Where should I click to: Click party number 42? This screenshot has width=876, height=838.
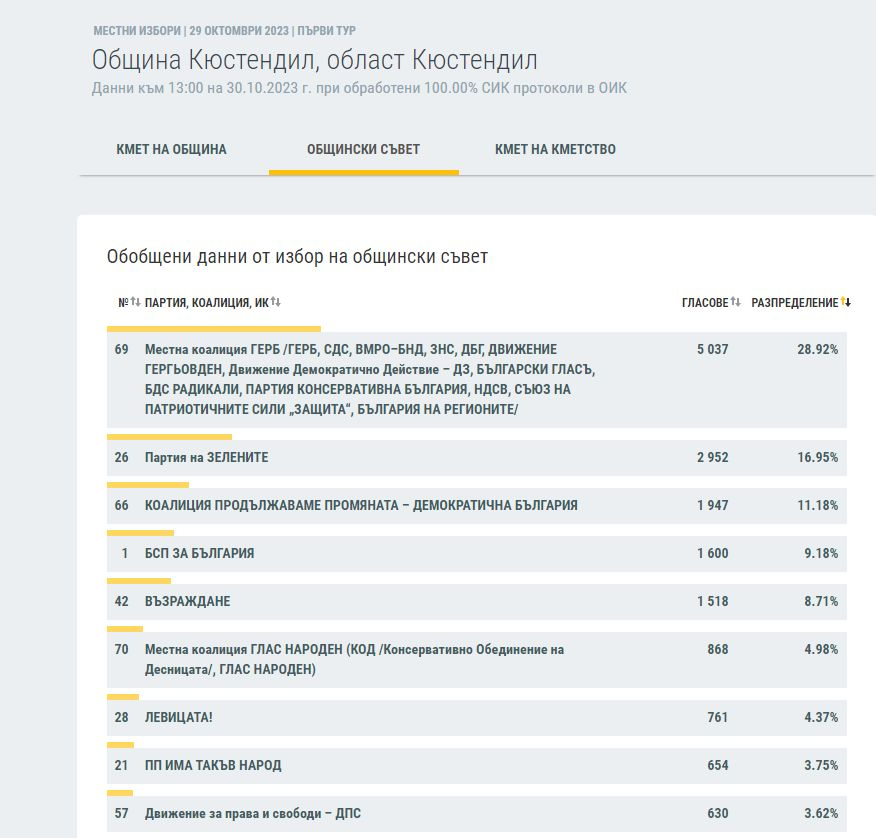click(x=121, y=602)
